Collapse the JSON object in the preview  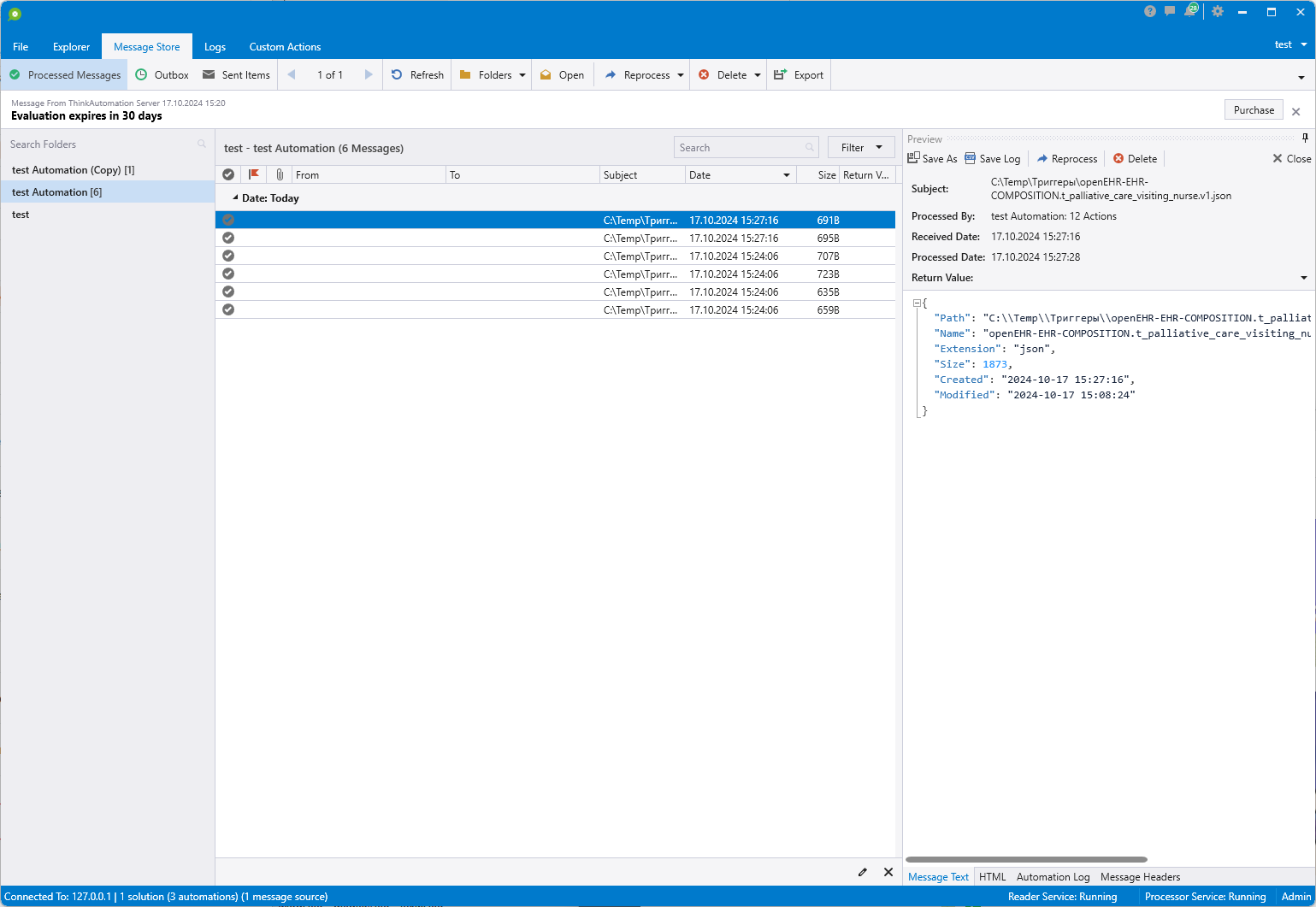(x=917, y=303)
